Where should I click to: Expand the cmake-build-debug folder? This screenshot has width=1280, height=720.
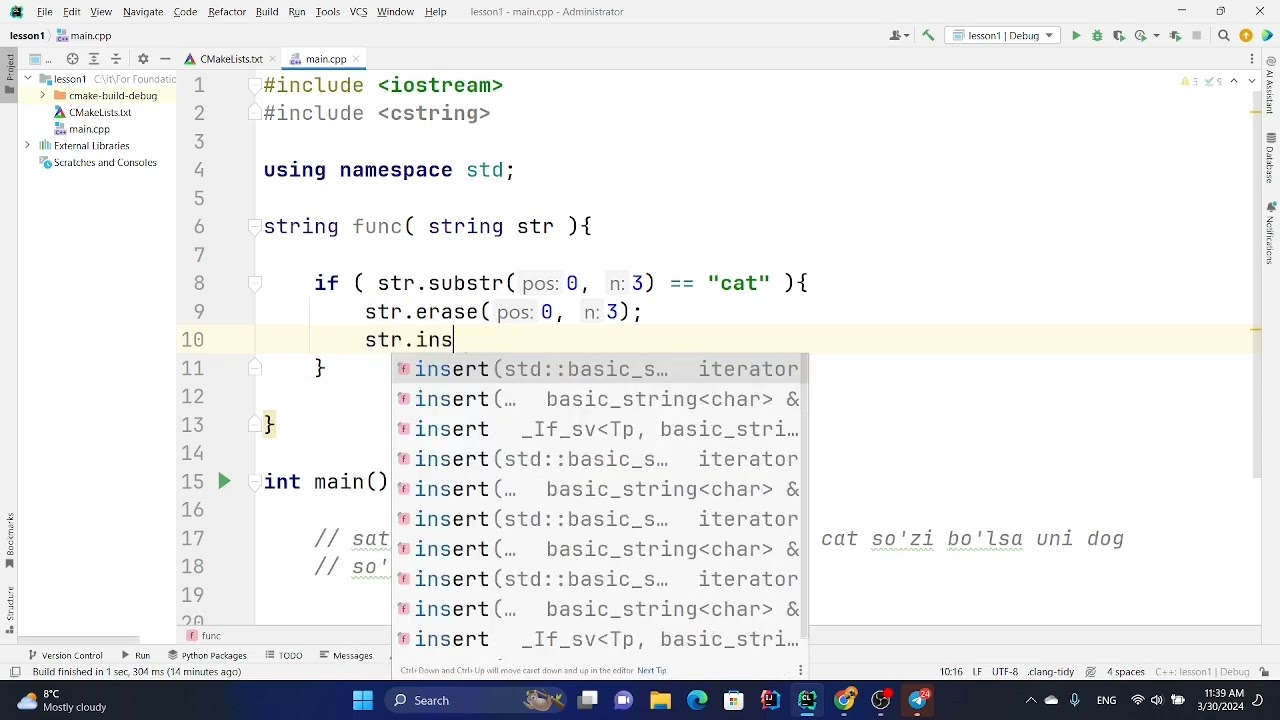[43, 96]
